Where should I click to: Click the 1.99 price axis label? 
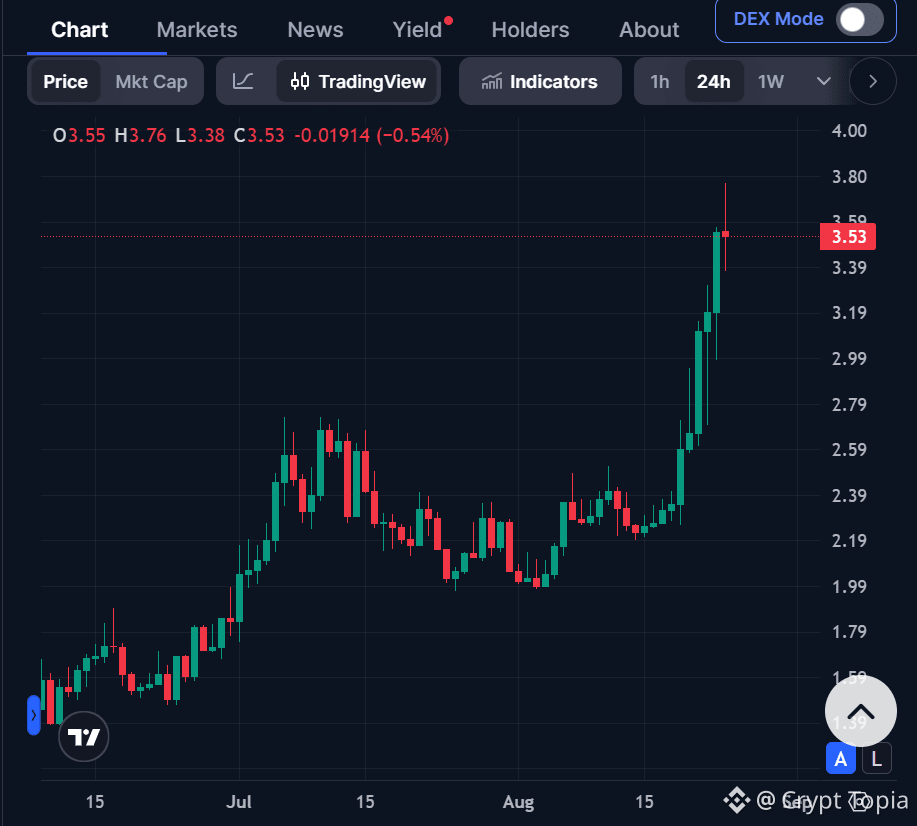point(849,586)
